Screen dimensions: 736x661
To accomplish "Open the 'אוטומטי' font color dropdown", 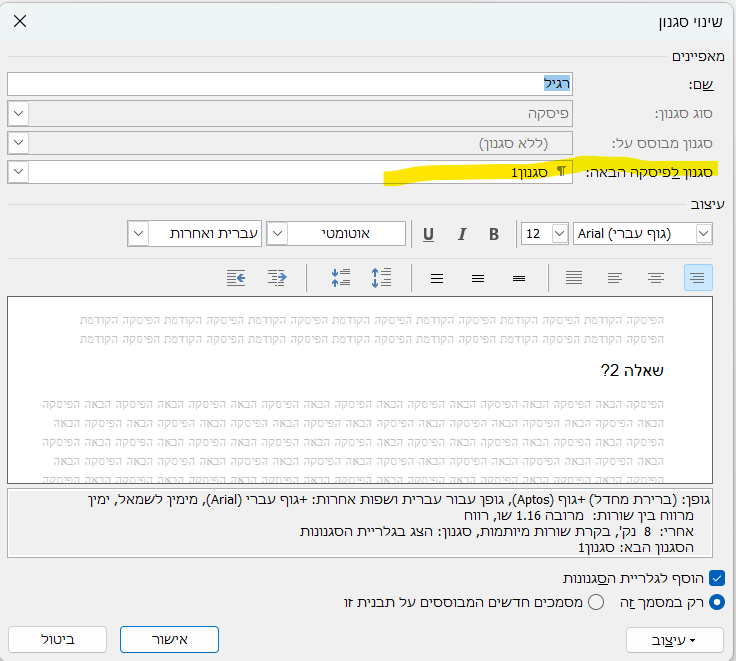I will click(277, 233).
